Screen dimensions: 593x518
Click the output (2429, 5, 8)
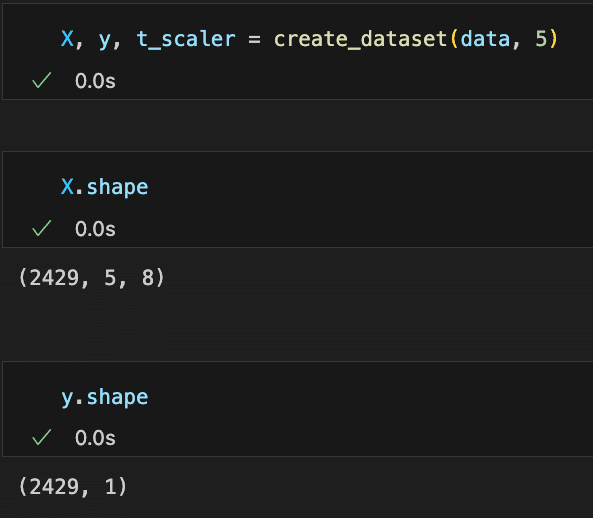pyautogui.click(x=92, y=278)
